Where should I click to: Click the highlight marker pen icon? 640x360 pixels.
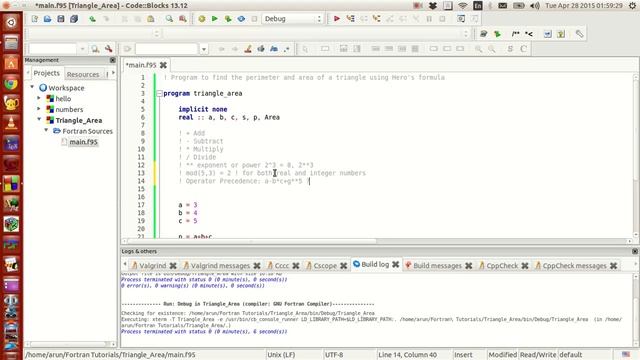[248, 49]
